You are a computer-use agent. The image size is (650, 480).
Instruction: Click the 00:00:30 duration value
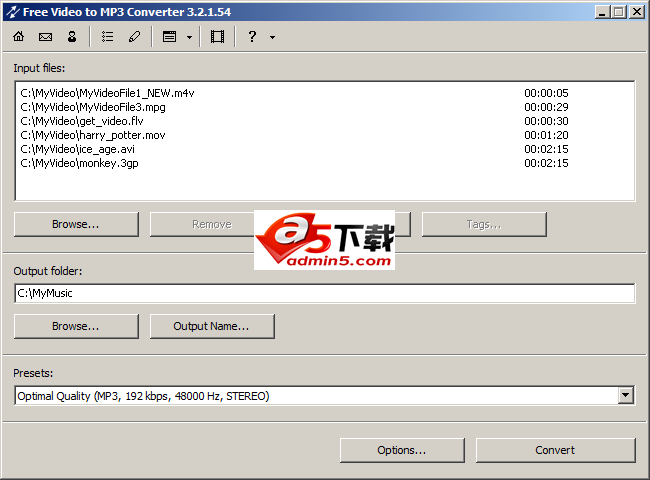pos(546,121)
